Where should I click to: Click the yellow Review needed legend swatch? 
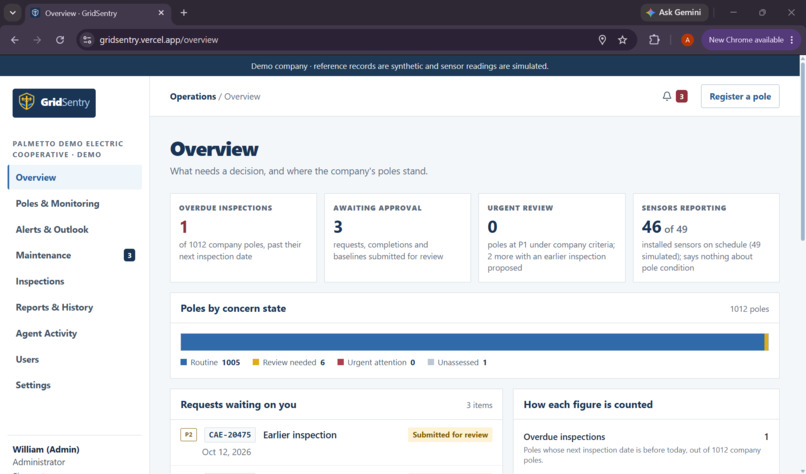(x=255, y=362)
